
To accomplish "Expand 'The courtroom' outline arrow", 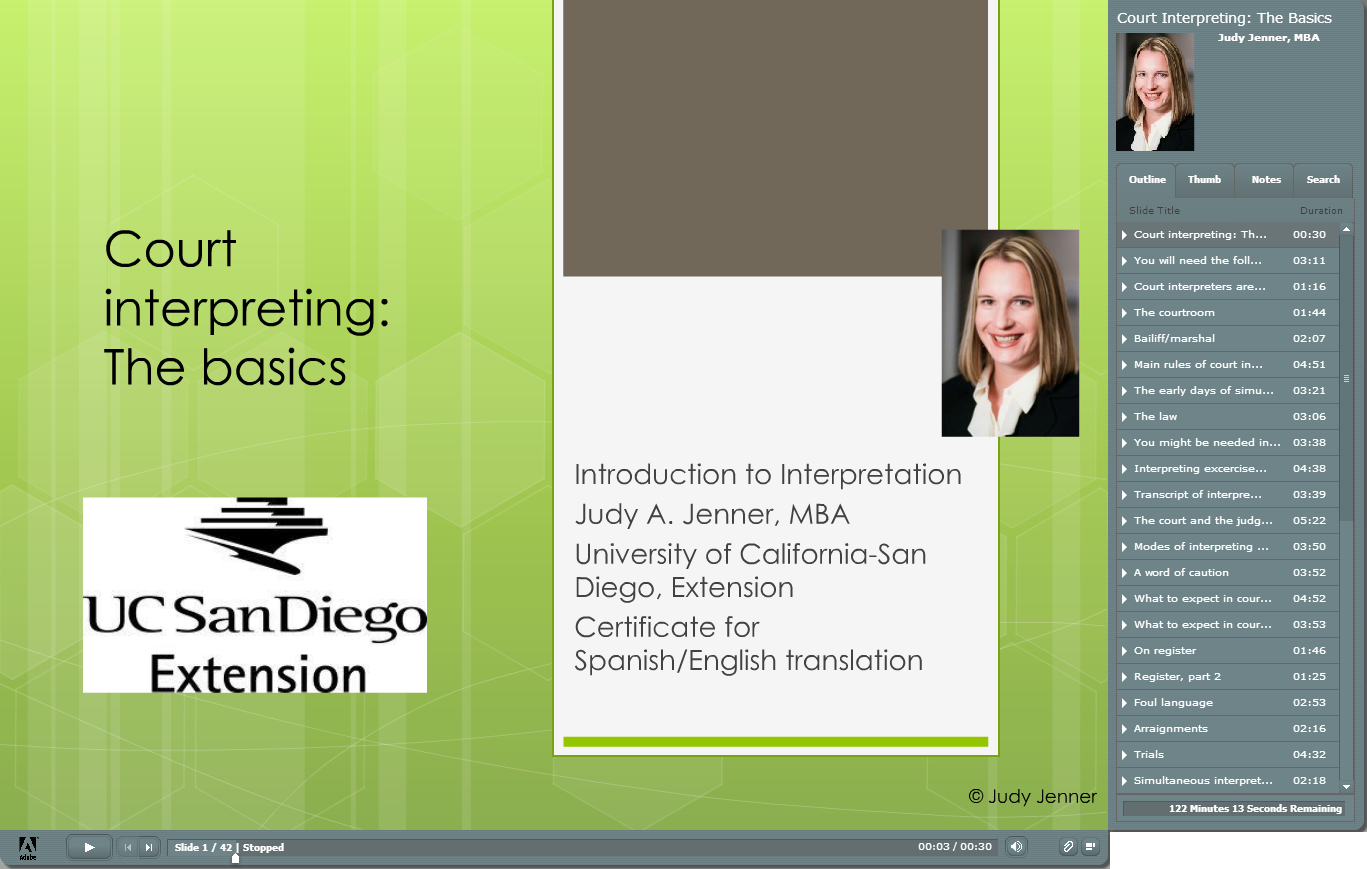I will coord(1125,313).
